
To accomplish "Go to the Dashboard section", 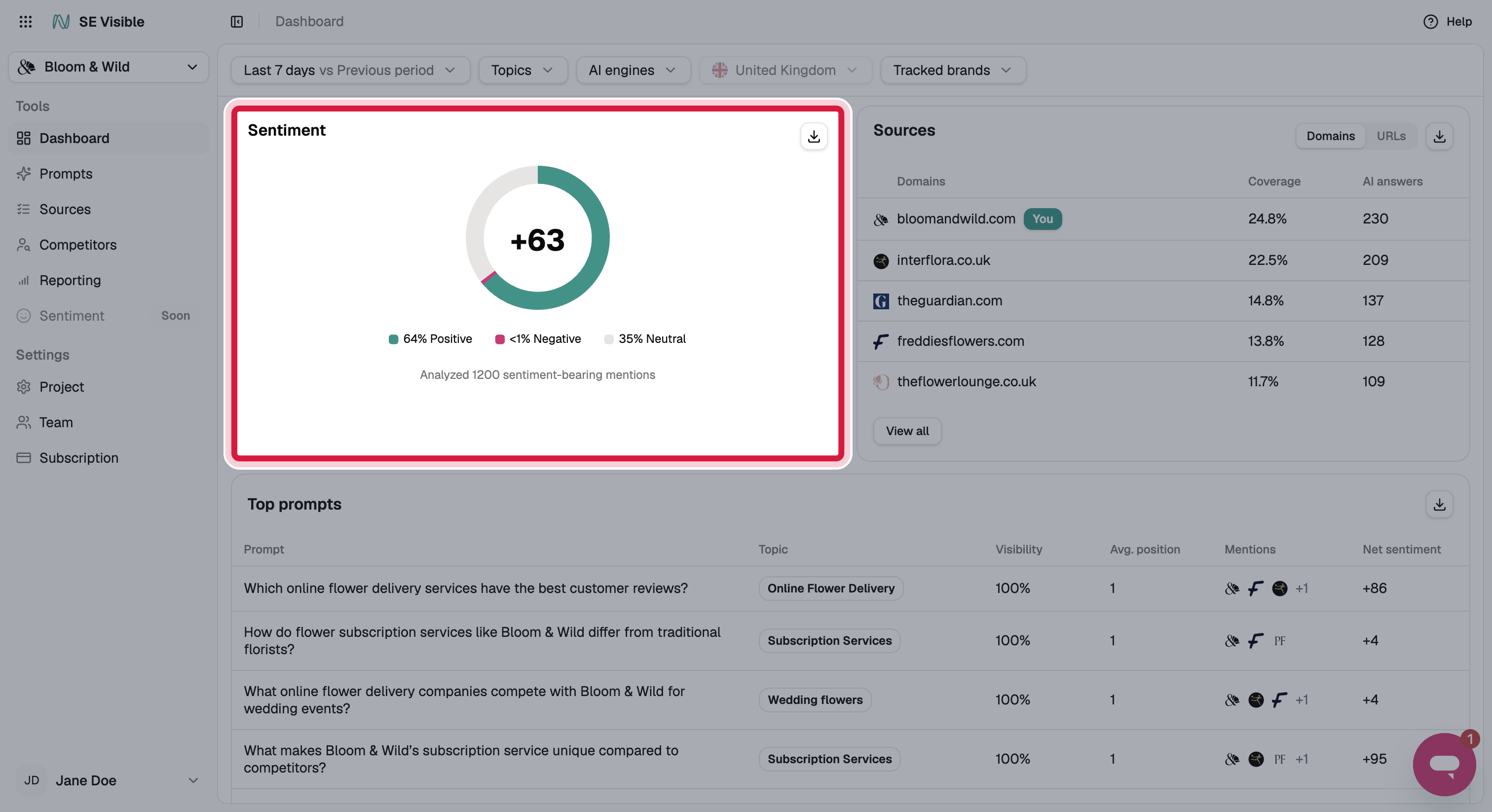I will point(109,138).
